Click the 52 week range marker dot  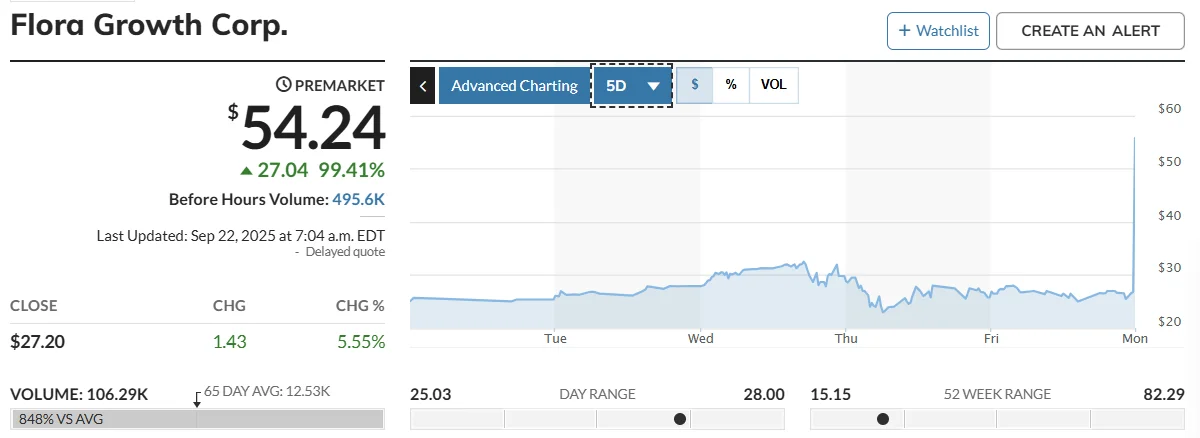[x=883, y=419]
